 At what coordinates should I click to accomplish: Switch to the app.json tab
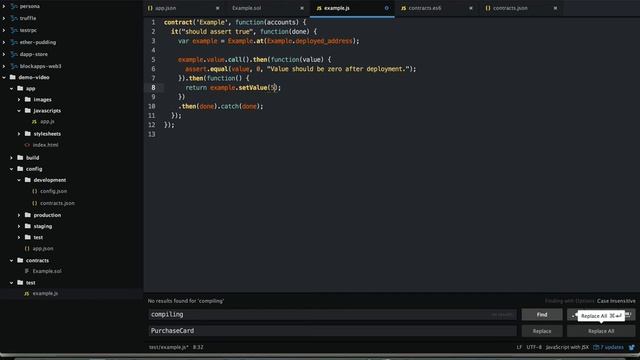coord(183,8)
